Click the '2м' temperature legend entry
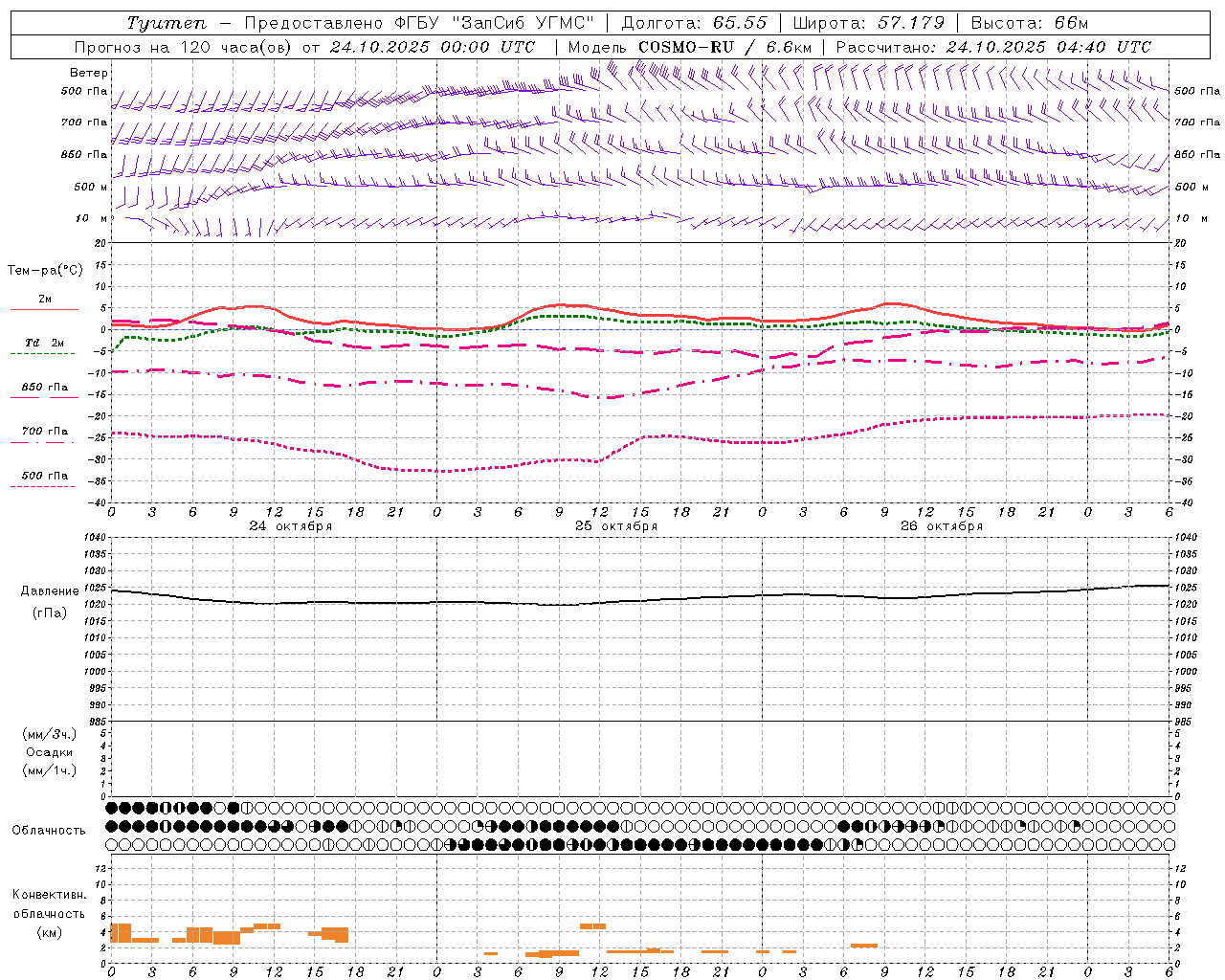The height and width of the screenshot is (980, 1225). (x=45, y=300)
